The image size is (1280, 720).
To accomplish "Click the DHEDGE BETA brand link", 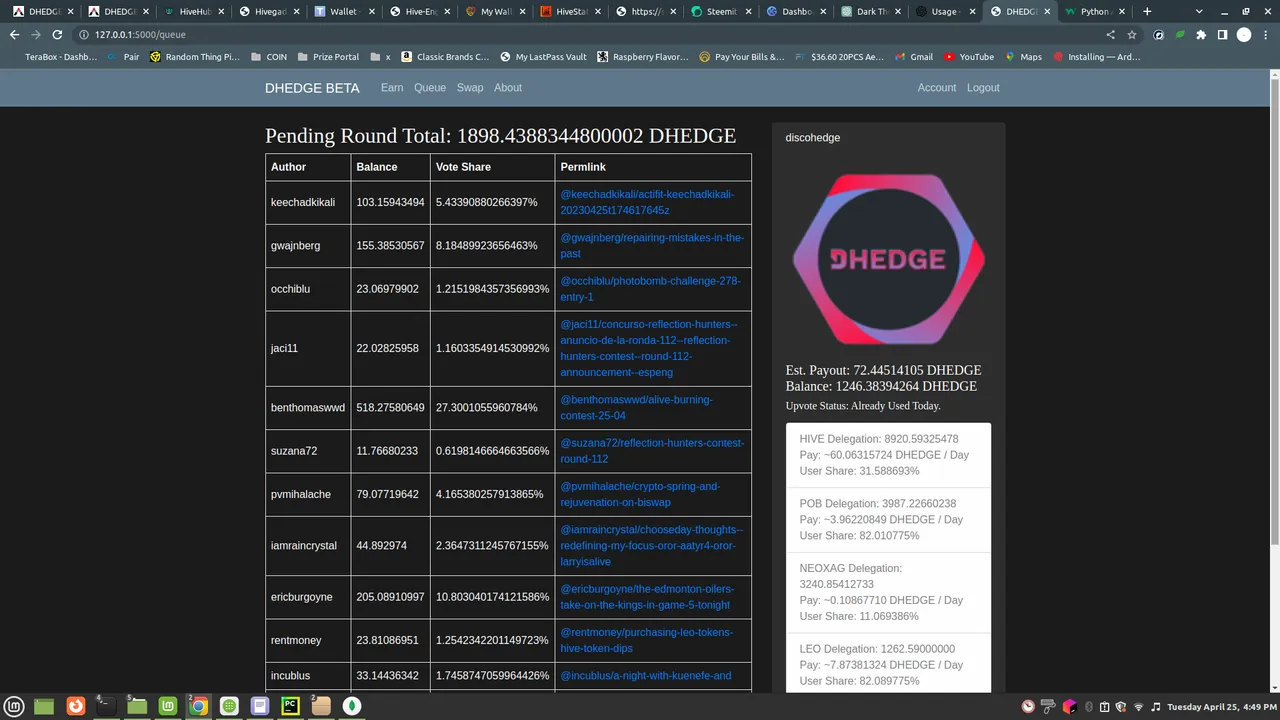I will 312,88.
